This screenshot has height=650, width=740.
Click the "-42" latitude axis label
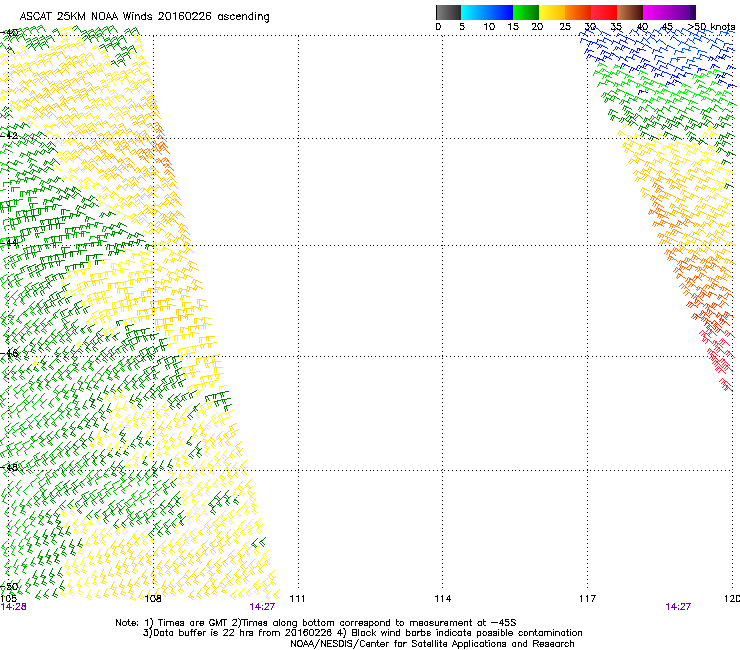pos(9,135)
